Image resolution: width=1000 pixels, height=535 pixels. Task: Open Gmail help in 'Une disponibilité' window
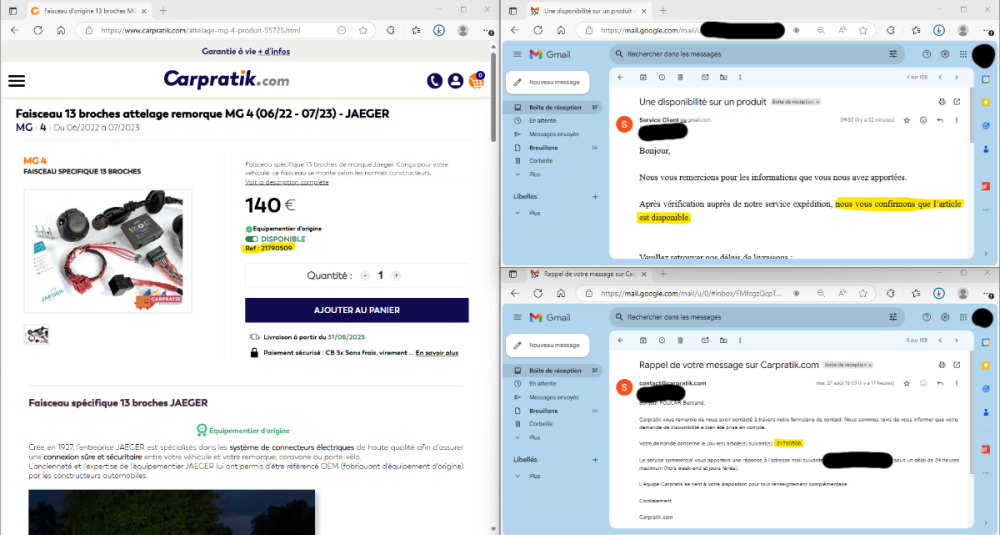(927, 54)
